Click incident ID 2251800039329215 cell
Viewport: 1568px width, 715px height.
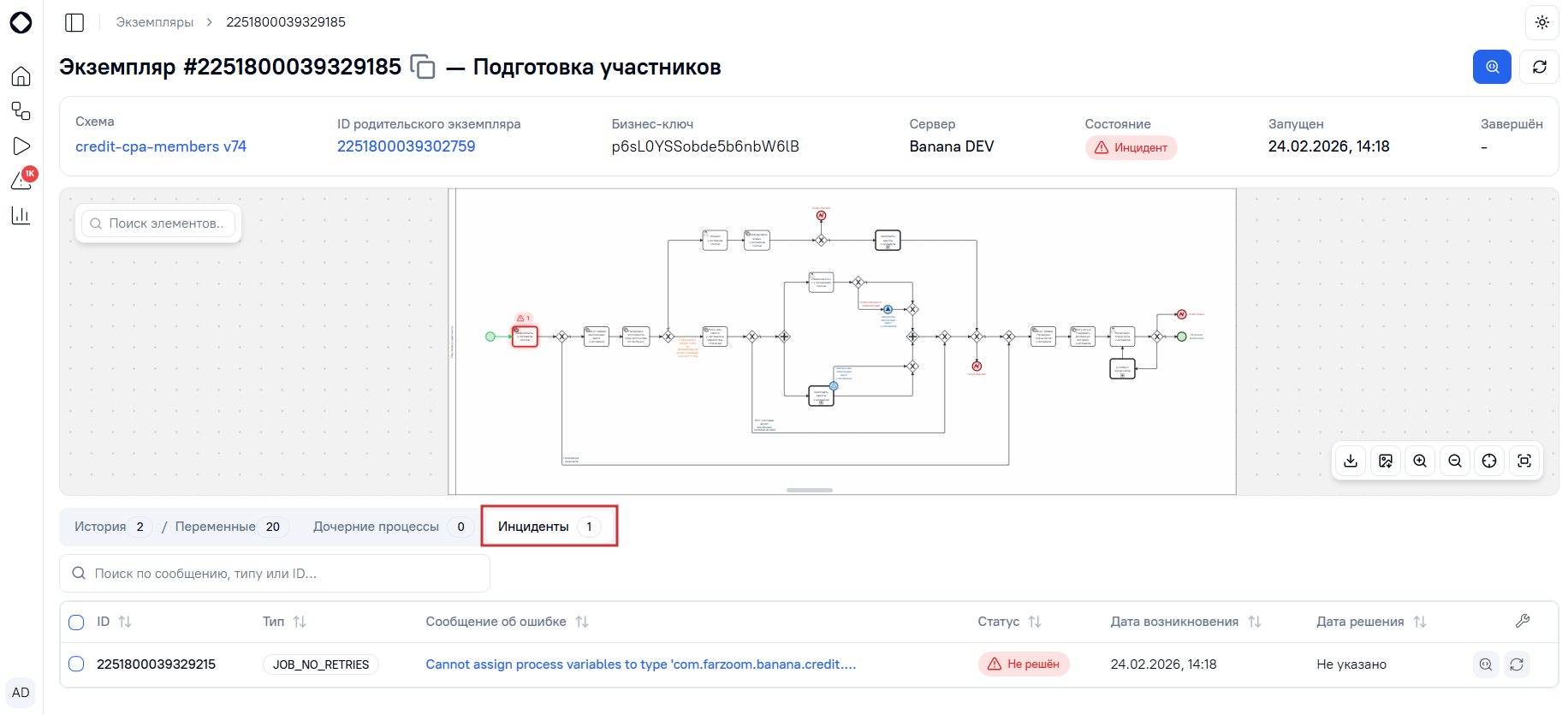(x=157, y=664)
